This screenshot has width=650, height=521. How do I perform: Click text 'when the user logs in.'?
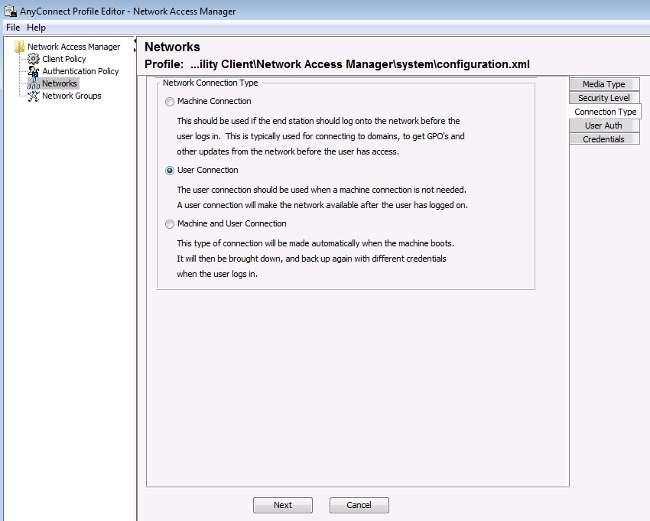(217, 274)
